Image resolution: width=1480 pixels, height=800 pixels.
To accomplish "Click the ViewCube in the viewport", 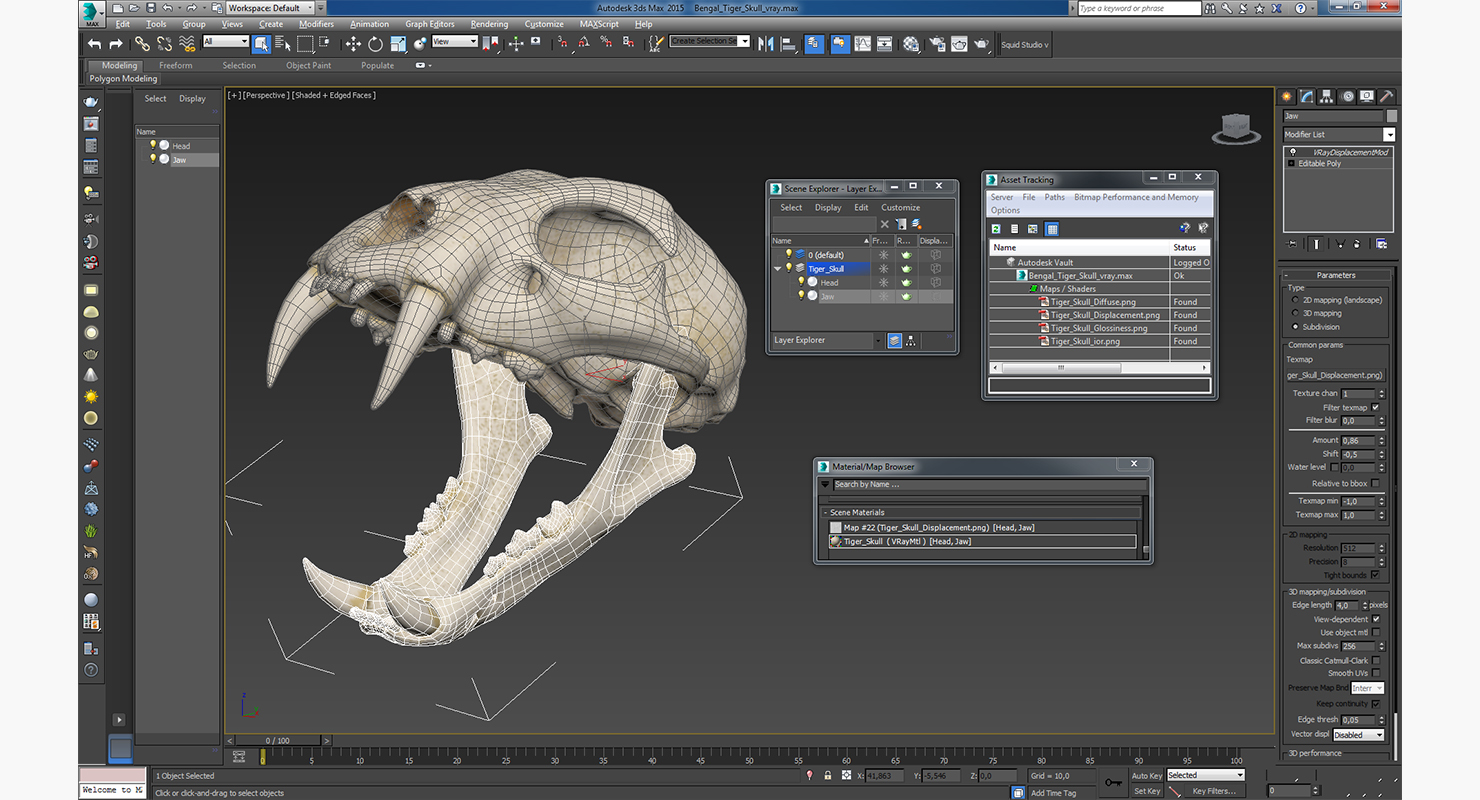I will 1236,128.
